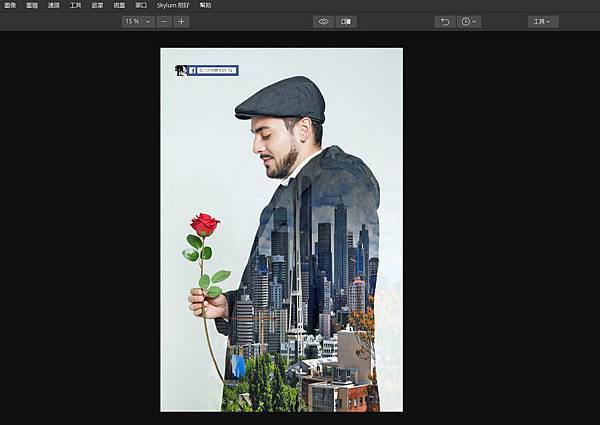Open the Skylum 帳戶 menu
600x425 pixels.
(174, 5)
